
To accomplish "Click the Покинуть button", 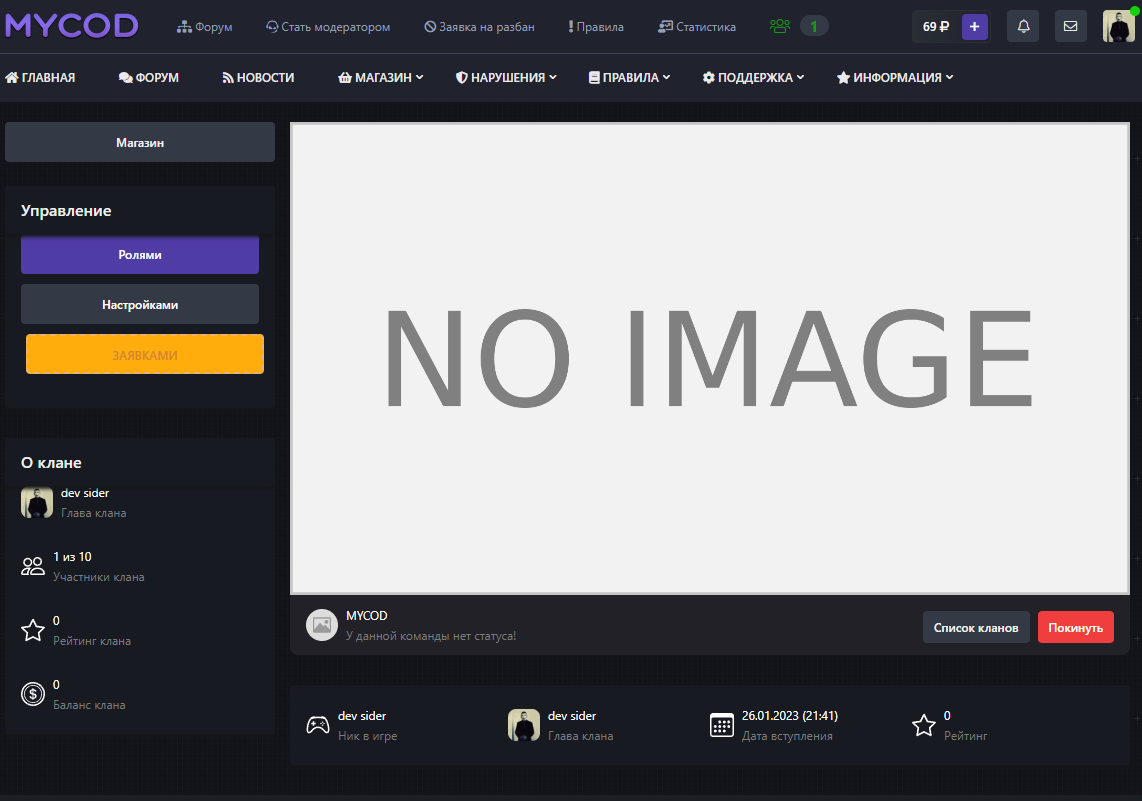I will coord(1075,627).
